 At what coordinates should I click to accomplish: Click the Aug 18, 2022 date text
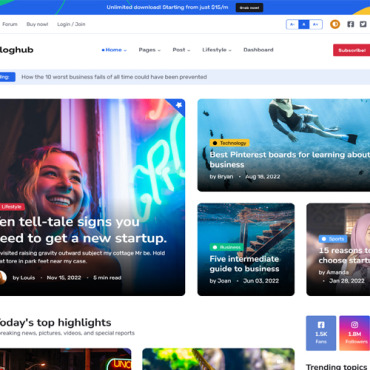pos(263,177)
